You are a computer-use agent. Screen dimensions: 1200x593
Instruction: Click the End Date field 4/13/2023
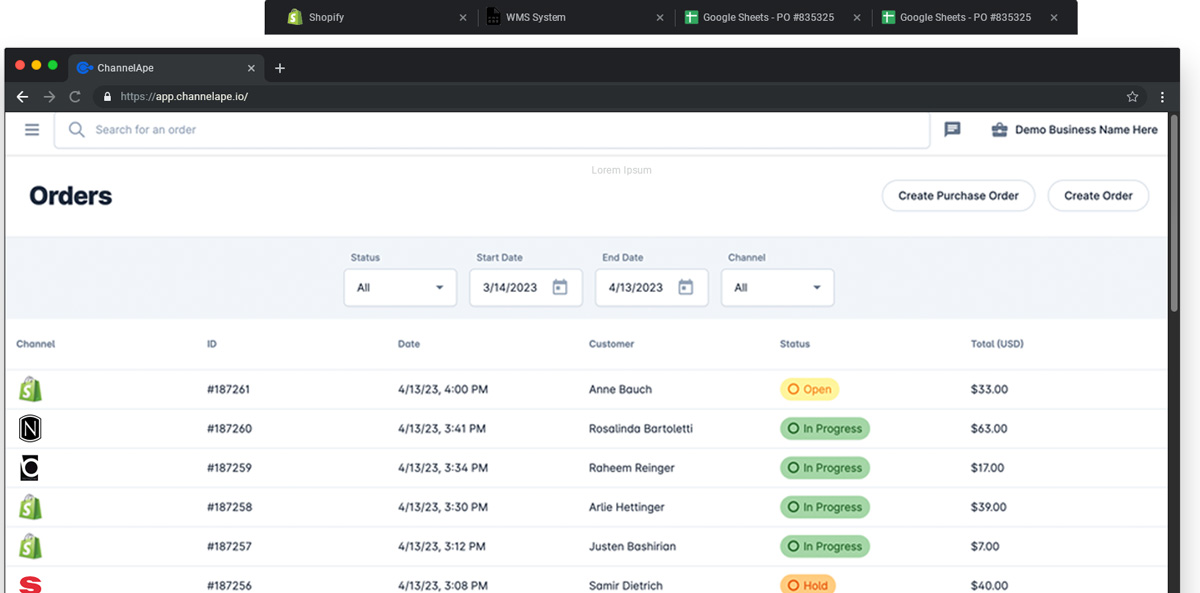(651, 287)
